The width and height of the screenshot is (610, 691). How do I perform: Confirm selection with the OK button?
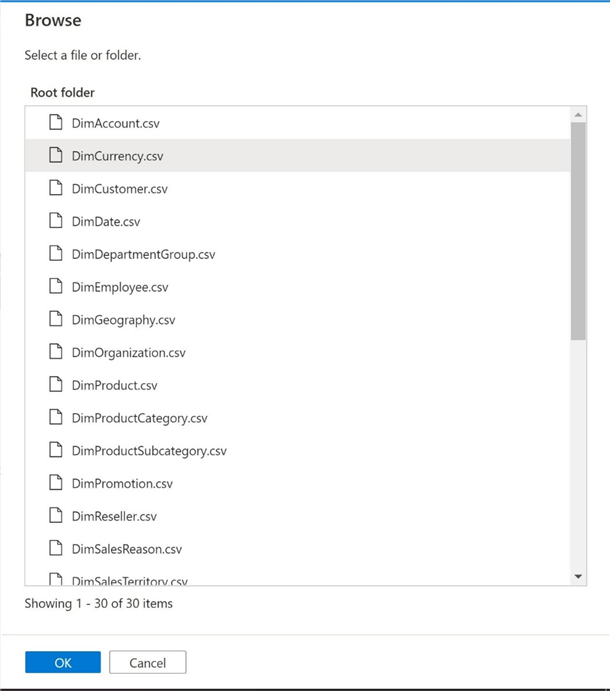pyautogui.click(x=63, y=662)
